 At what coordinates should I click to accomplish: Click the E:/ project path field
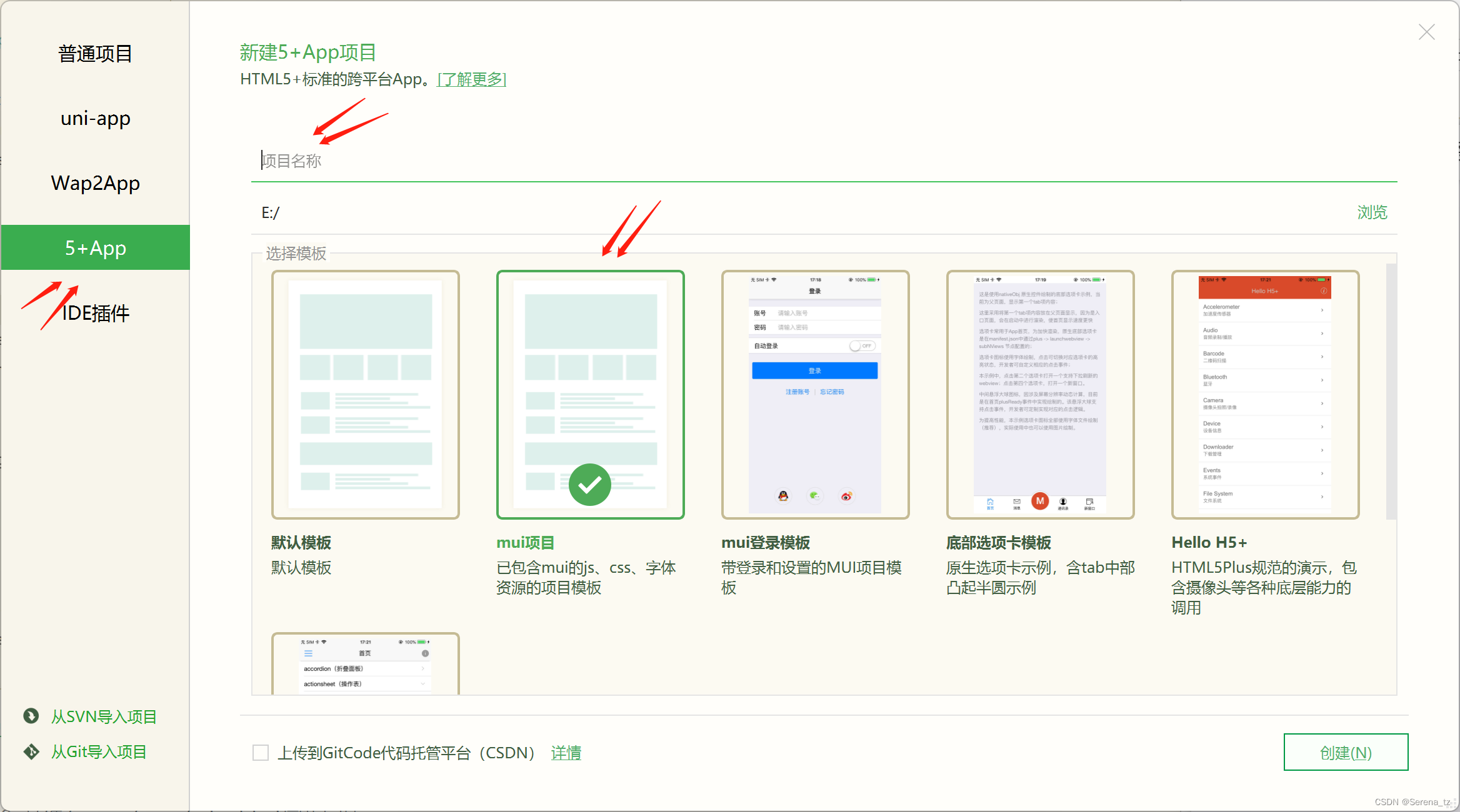tap(800, 212)
